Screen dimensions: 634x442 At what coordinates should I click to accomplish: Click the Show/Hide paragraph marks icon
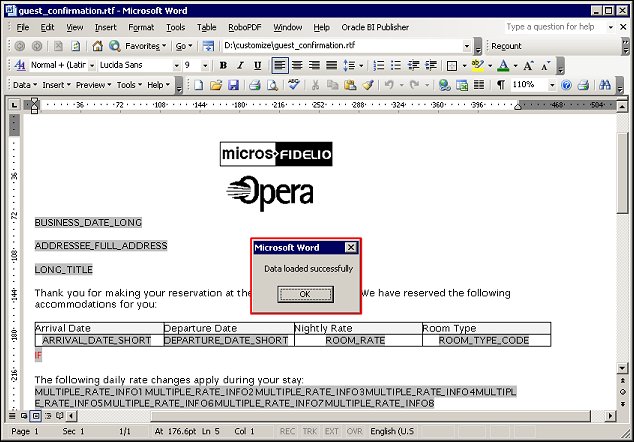[500, 85]
